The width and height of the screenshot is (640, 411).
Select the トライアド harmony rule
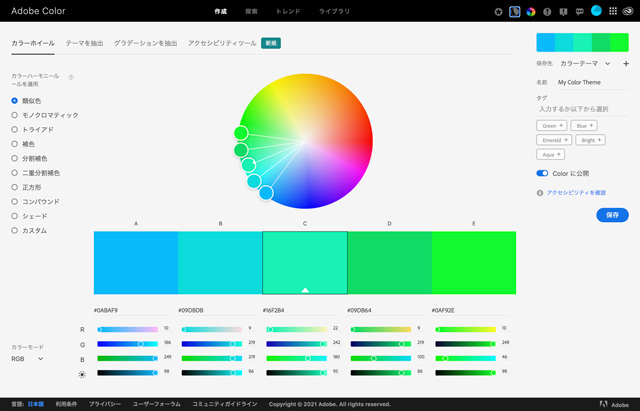33,129
